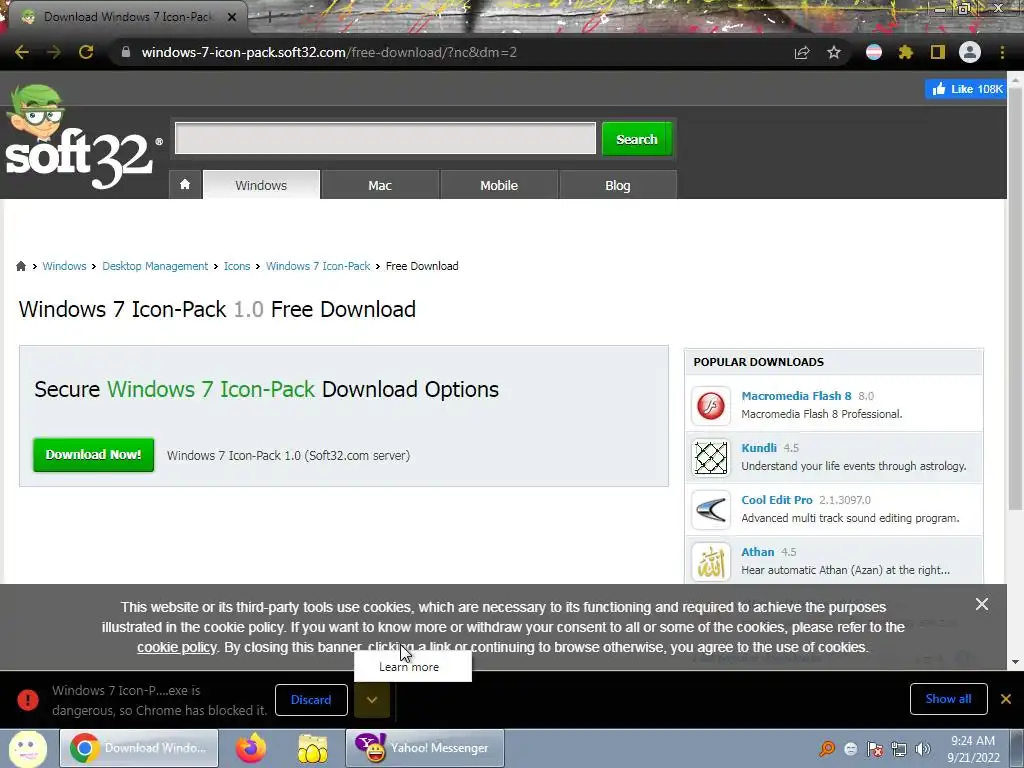Click the home icon tab in site navigation
This screenshot has width=1024, height=768.
click(185, 185)
